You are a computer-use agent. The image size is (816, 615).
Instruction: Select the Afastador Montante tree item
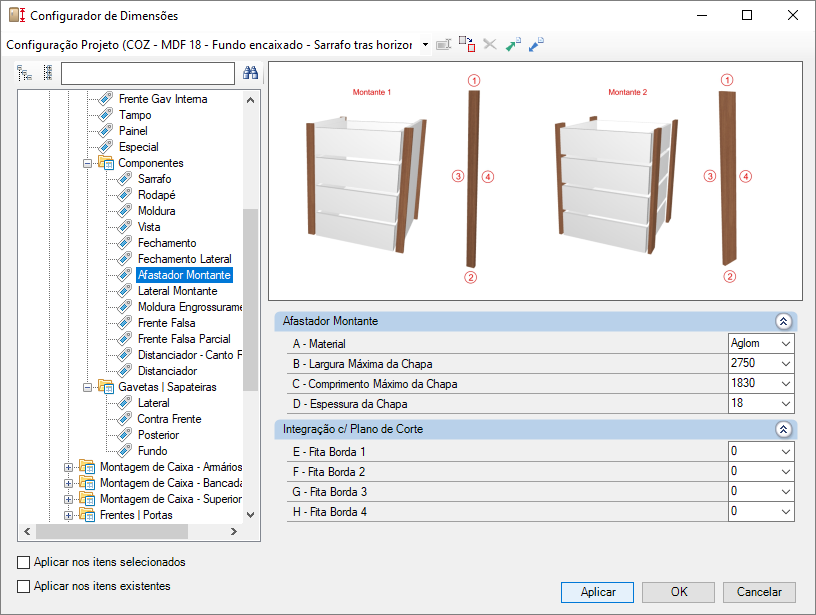(x=184, y=275)
